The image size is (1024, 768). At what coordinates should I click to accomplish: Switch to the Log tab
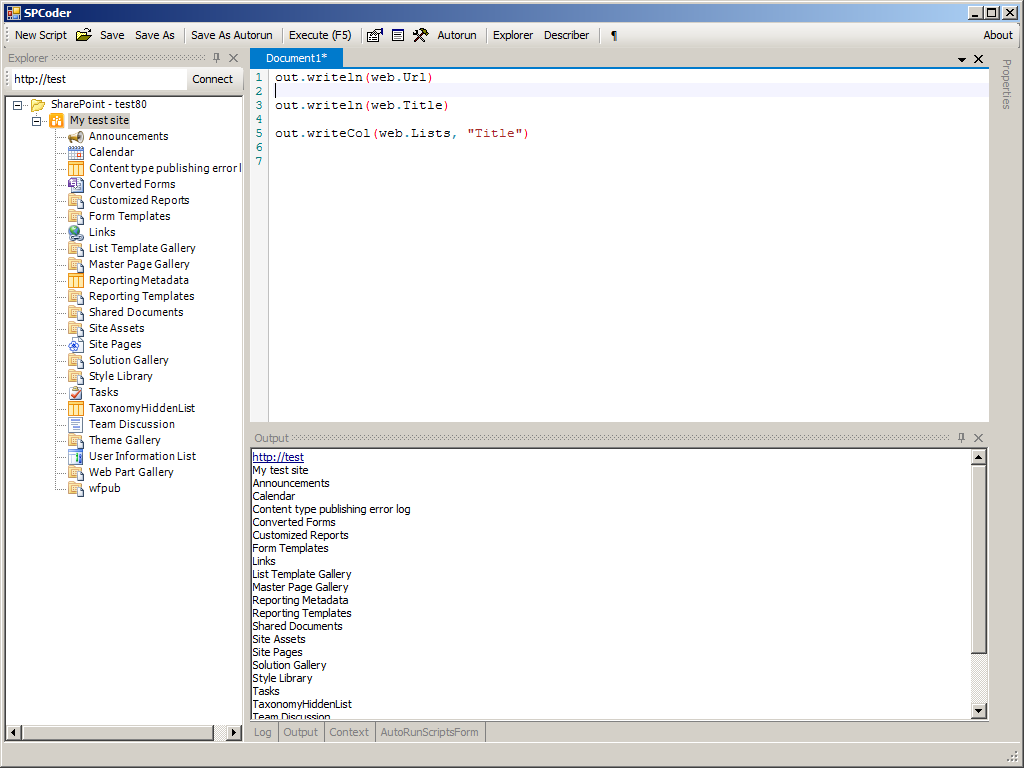pyautogui.click(x=263, y=732)
